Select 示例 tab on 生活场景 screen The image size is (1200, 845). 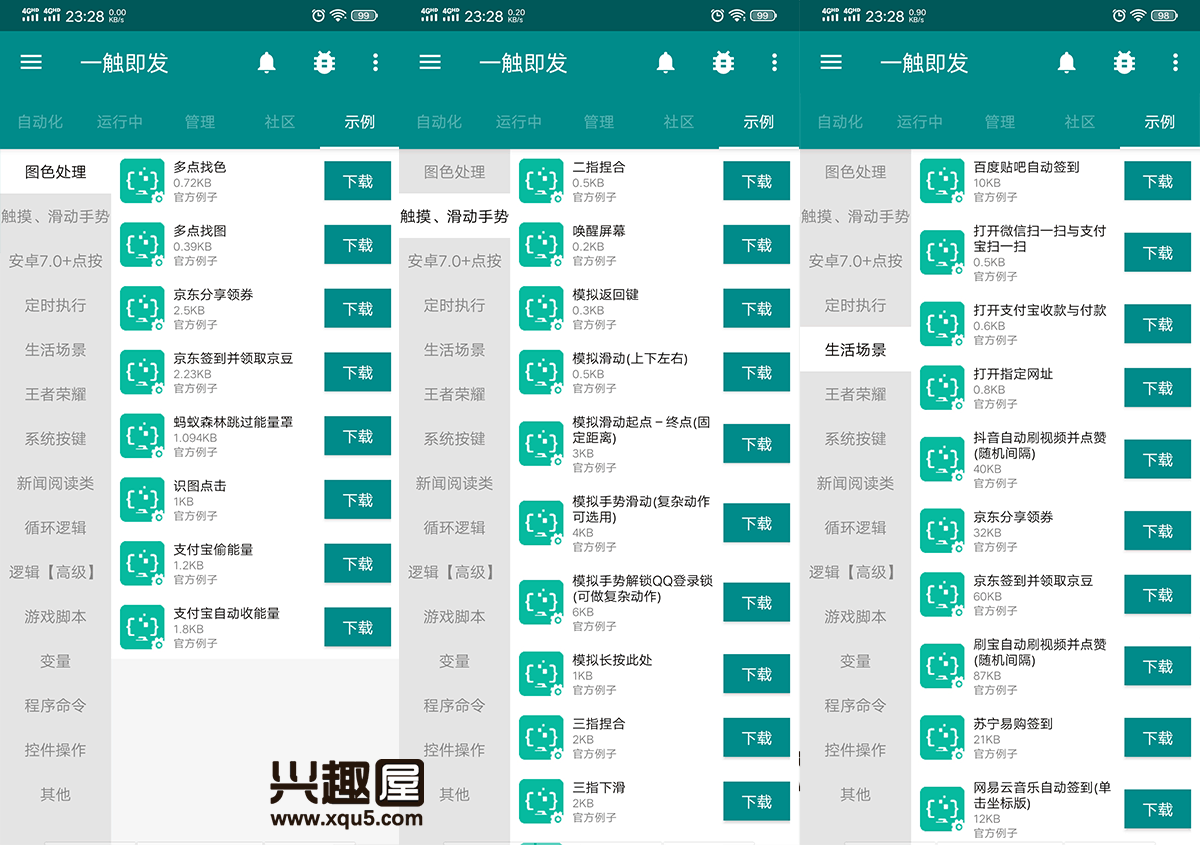pos(1160,122)
